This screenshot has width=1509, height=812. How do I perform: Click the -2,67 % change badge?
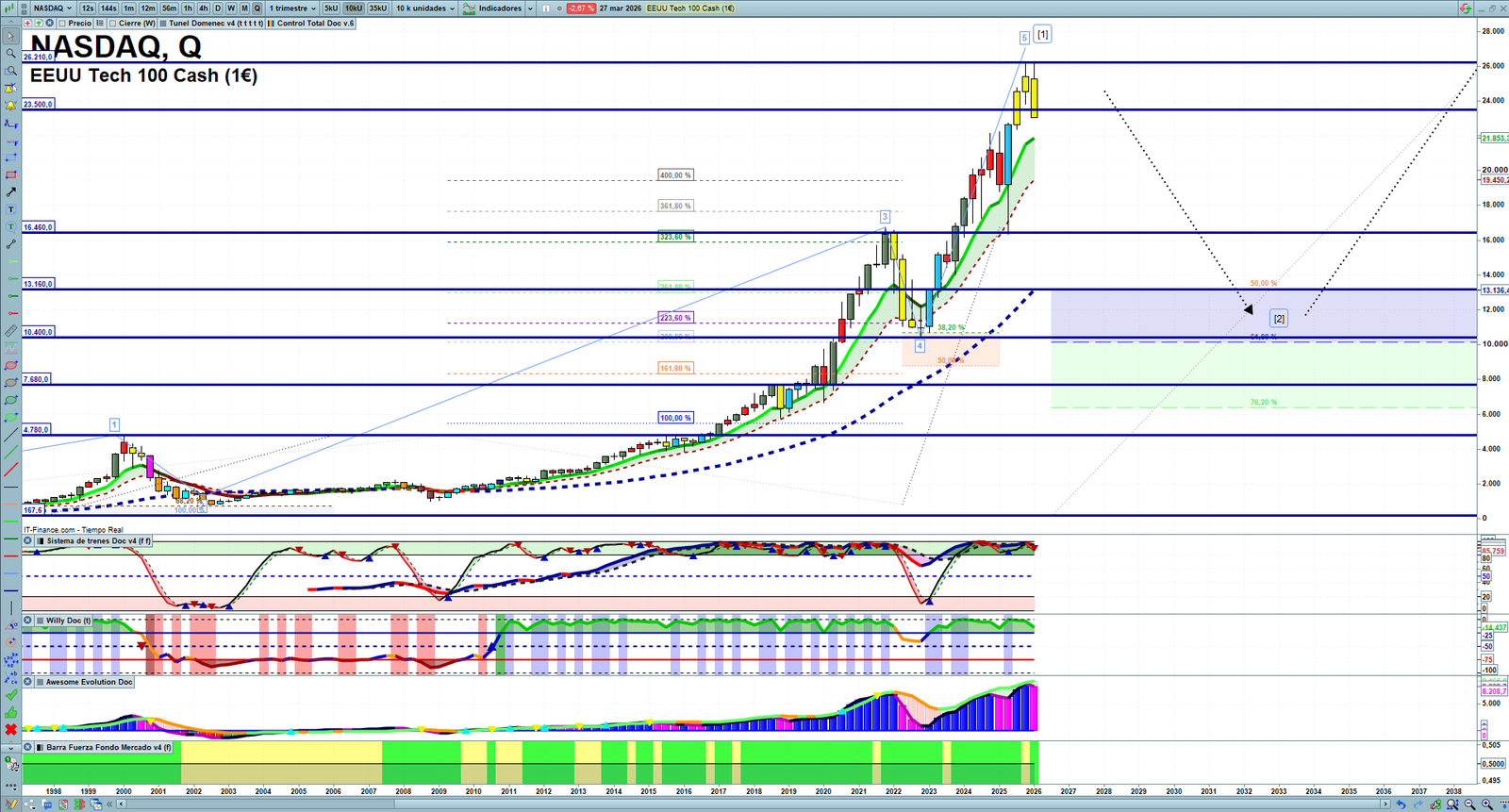click(580, 8)
